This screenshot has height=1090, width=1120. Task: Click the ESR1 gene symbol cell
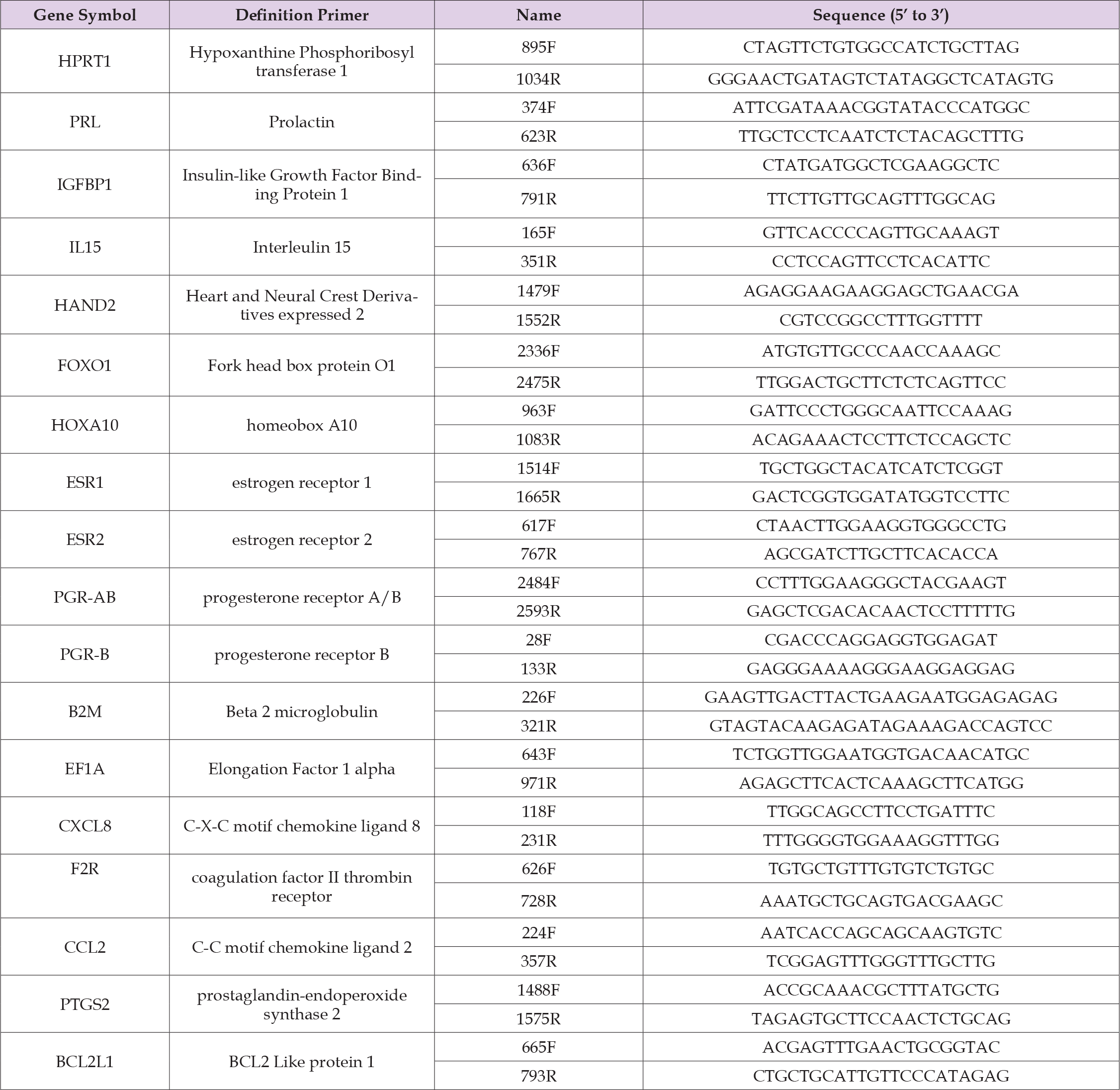click(85, 483)
